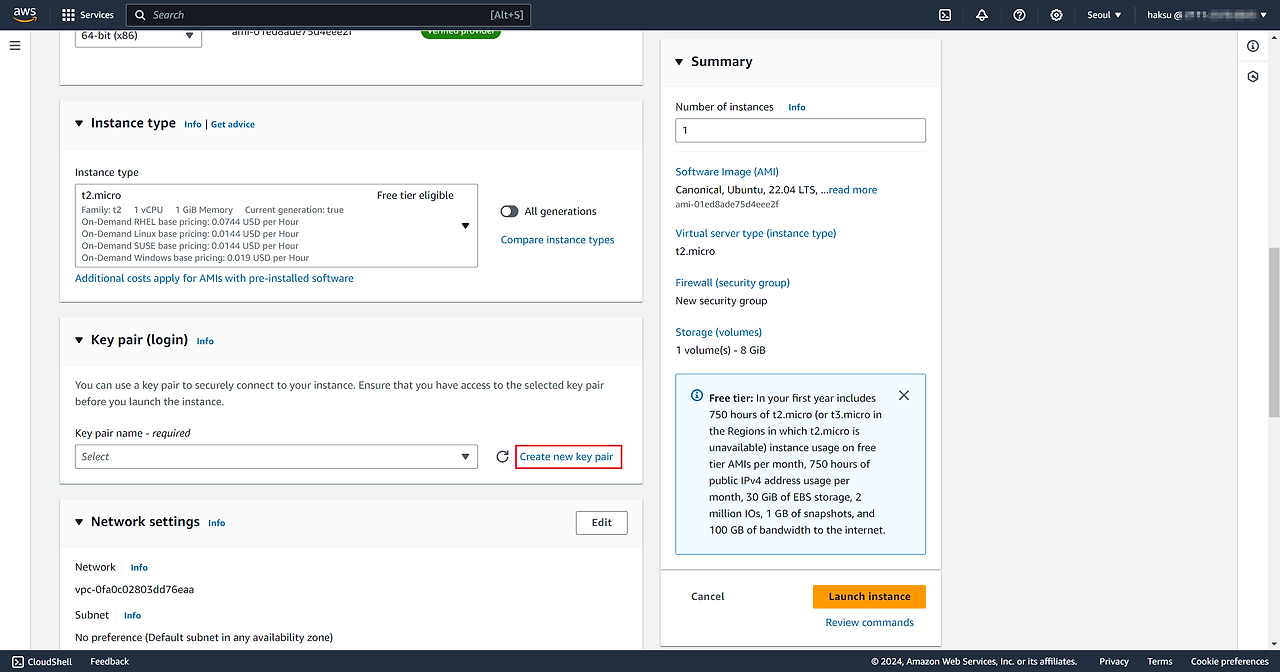The width and height of the screenshot is (1280, 672).
Task: Collapse the Network settings section
Action: point(80,522)
